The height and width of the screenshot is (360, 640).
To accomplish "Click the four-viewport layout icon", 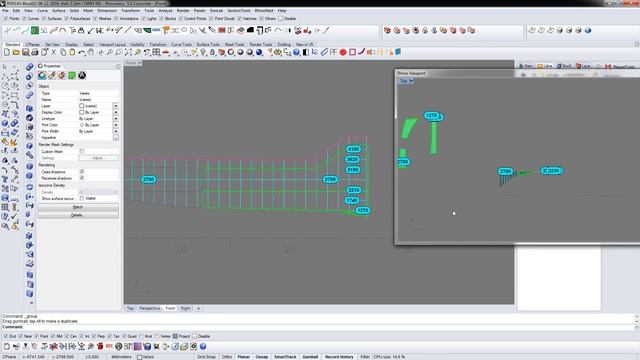I will click(x=156, y=52).
